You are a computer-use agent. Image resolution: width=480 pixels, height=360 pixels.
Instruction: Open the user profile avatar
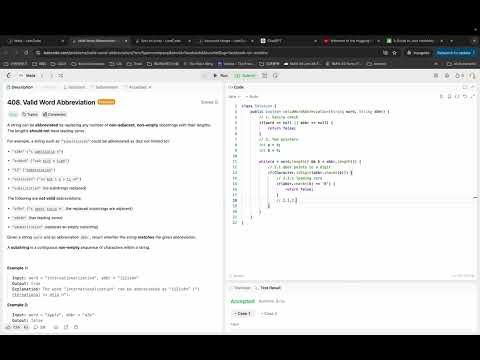(x=472, y=76)
